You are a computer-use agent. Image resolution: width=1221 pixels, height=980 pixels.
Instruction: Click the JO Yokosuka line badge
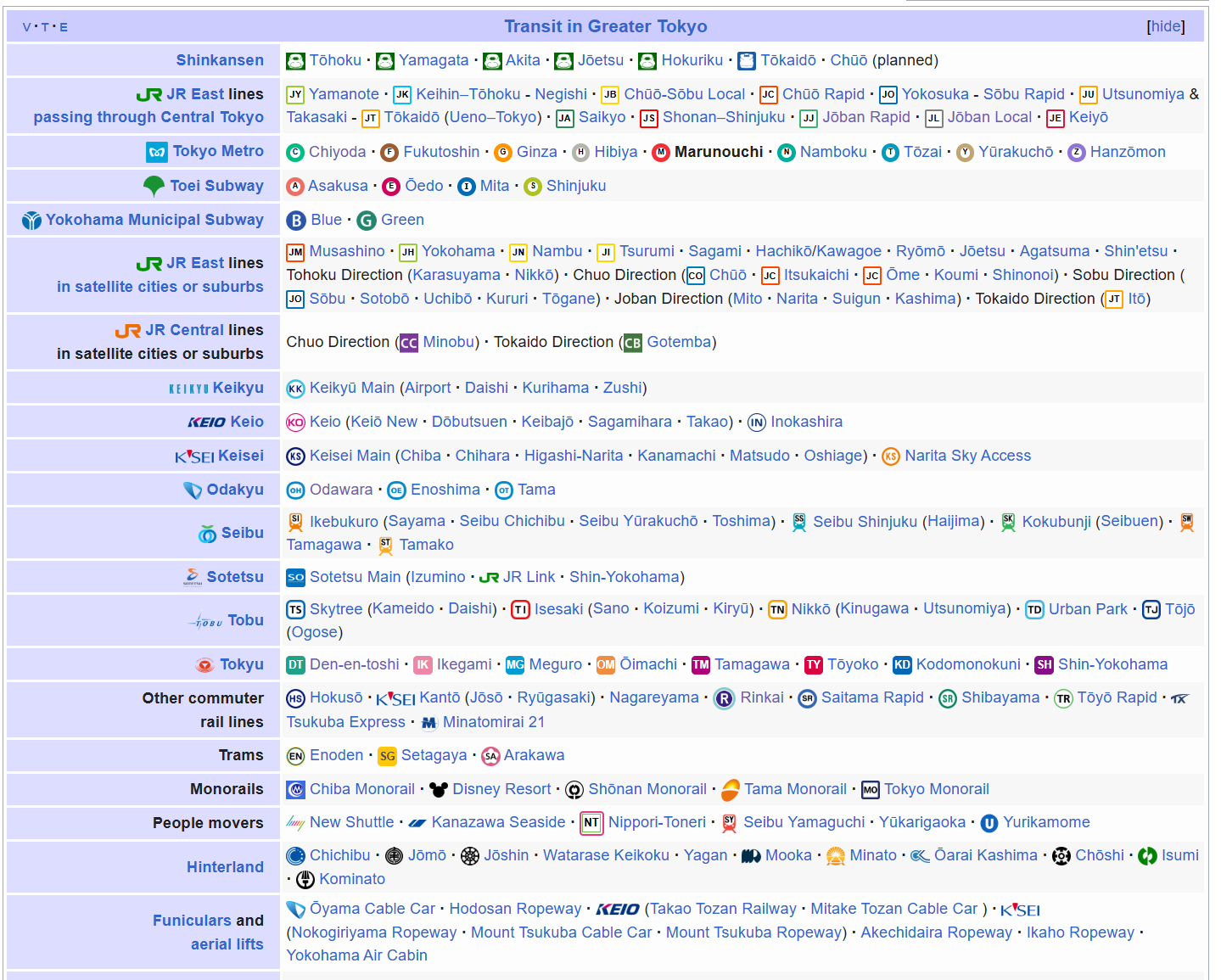click(888, 95)
